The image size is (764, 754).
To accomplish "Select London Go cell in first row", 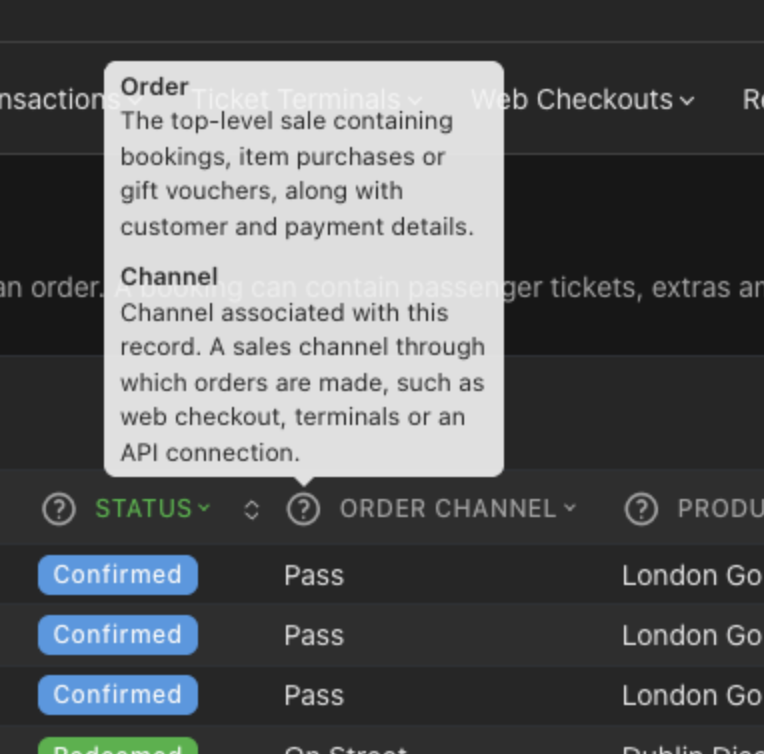I will 692,575.
